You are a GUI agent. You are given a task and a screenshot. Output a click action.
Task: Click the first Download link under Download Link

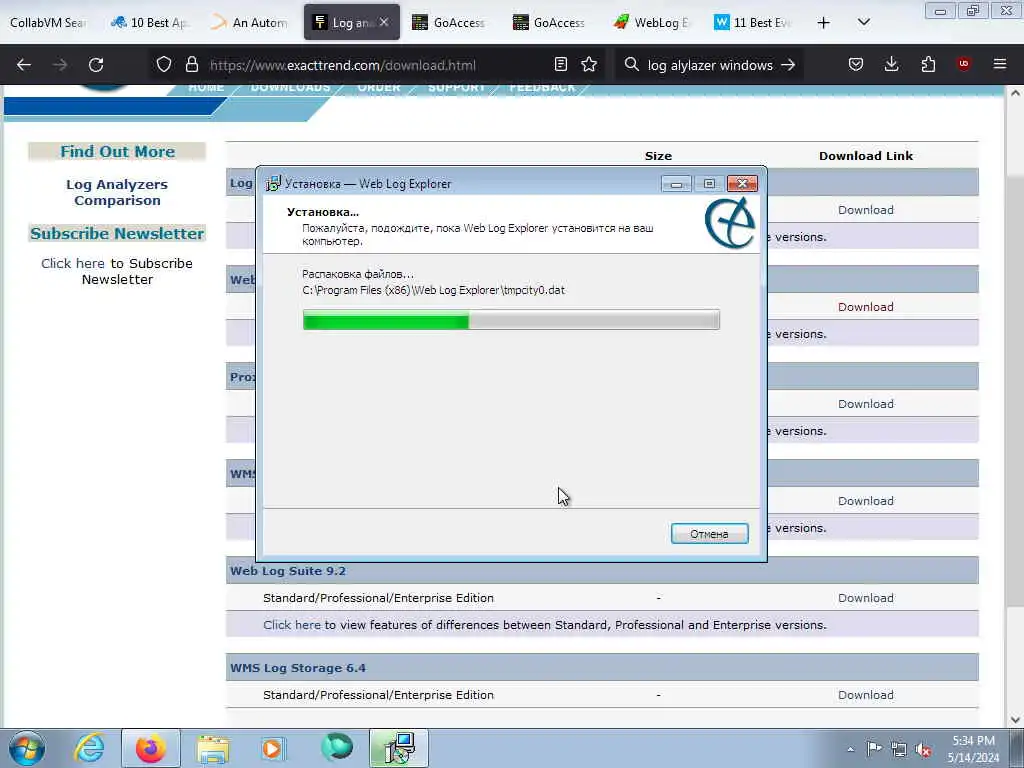(x=865, y=210)
